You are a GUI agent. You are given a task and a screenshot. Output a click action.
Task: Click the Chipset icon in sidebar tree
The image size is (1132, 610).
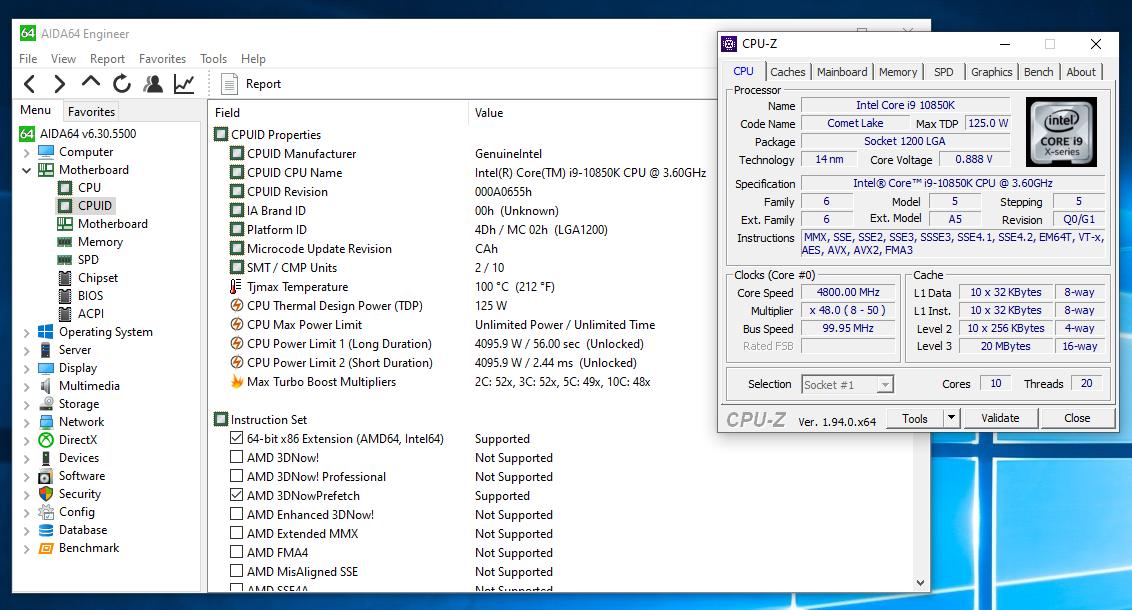pos(65,278)
